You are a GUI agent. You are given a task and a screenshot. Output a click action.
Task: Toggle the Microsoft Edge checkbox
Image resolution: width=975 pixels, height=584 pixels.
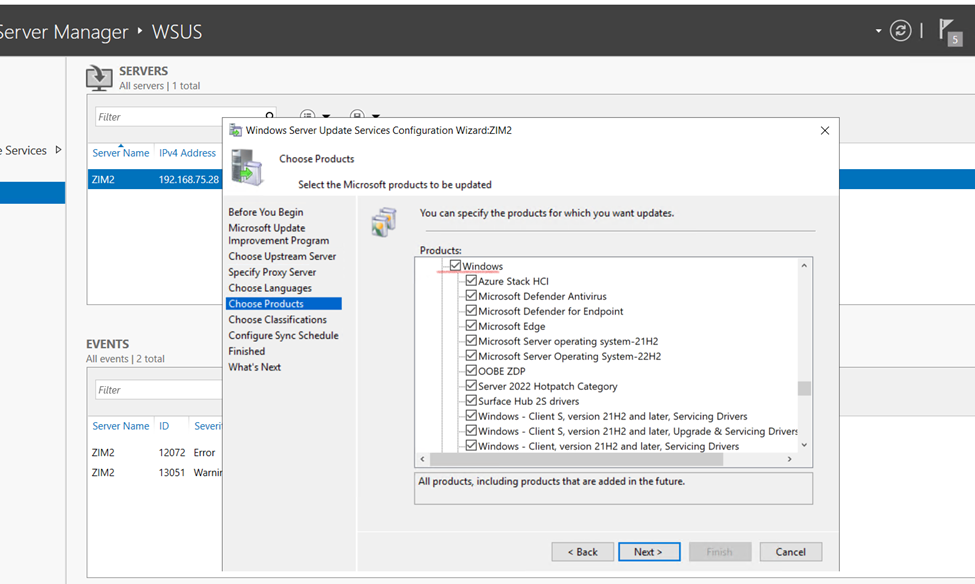471,326
